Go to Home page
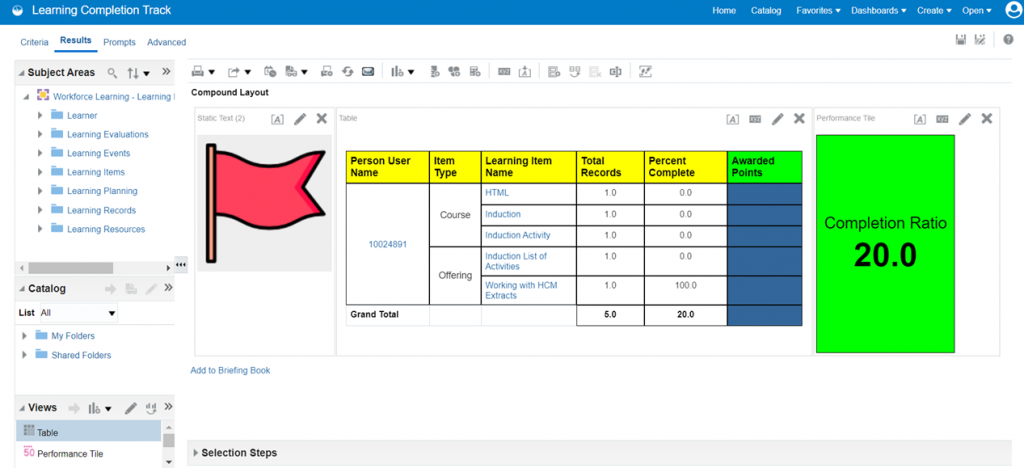Viewport: 1024px width, 468px height. coord(724,10)
